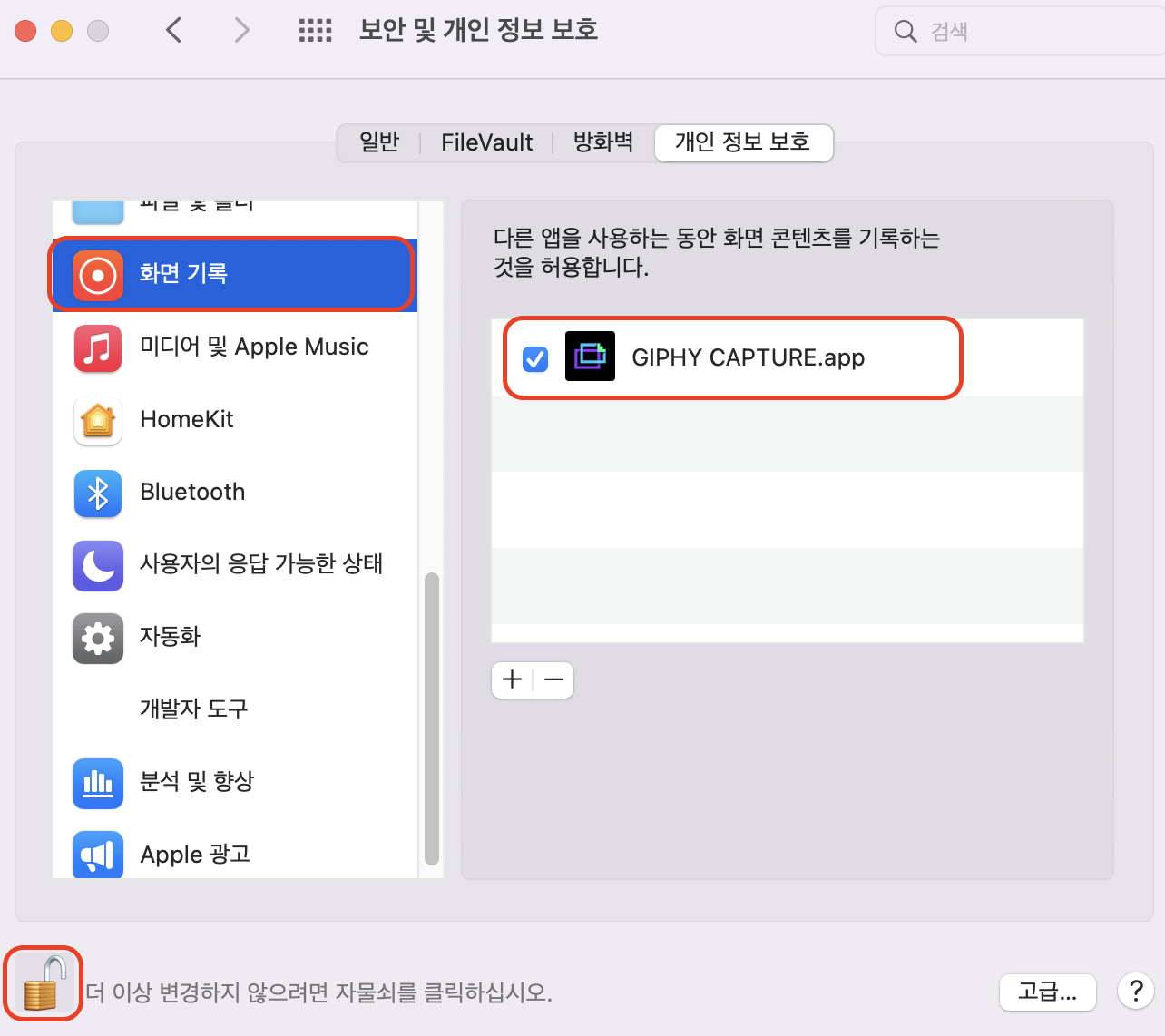Select the Bluetooth icon in sidebar
Screen dimensions: 1165x1036
click(98, 494)
